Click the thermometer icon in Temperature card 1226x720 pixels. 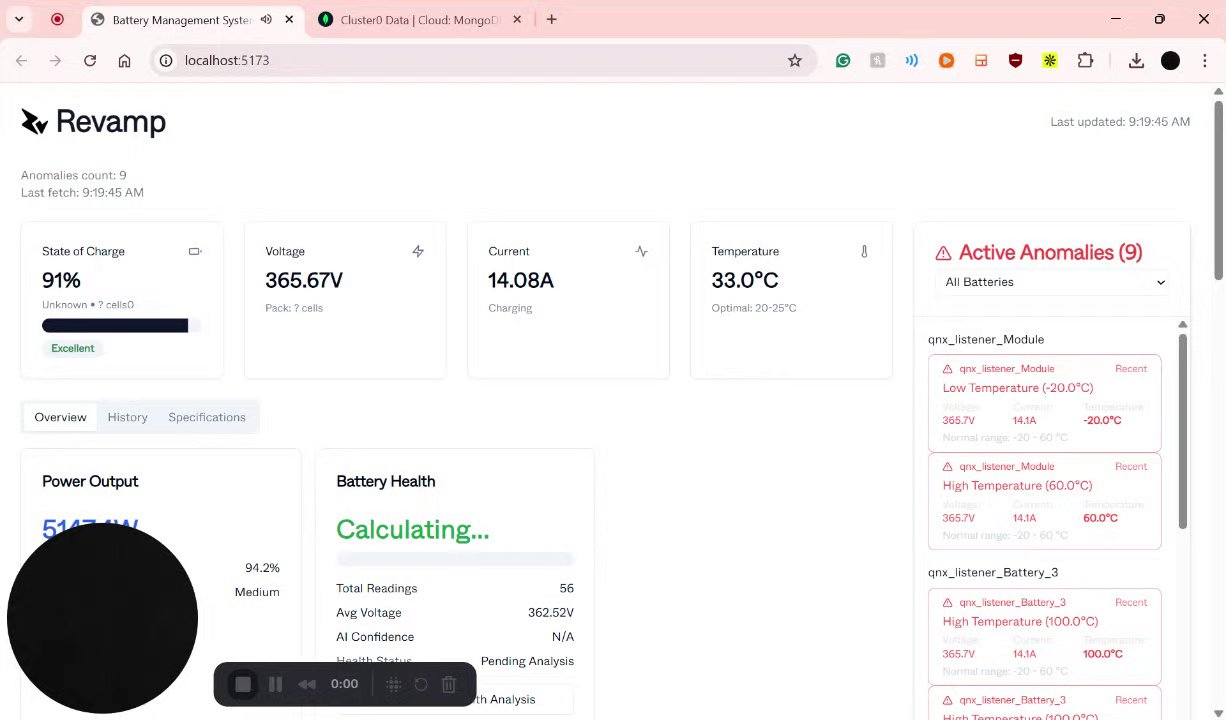tap(864, 251)
